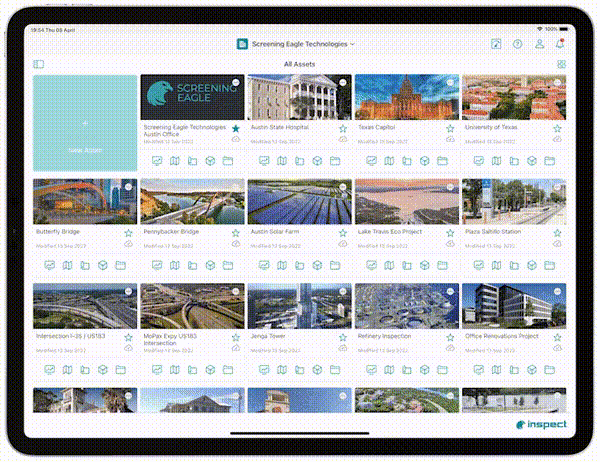The image size is (600, 462).
Task: Open dashboard icon for Austin Office asset
Action: (157, 161)
